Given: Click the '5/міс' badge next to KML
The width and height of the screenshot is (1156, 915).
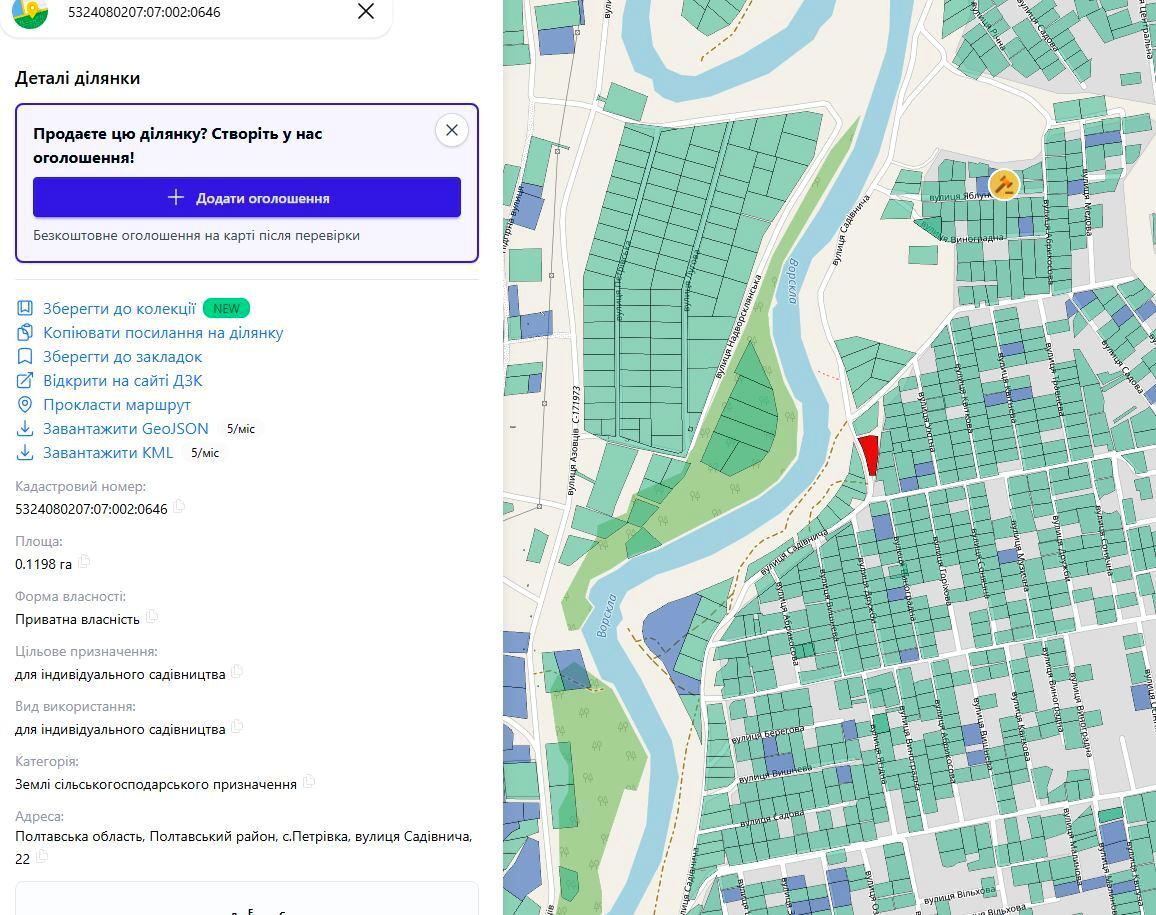Looking at the screenshot, I should click(205, 453).
